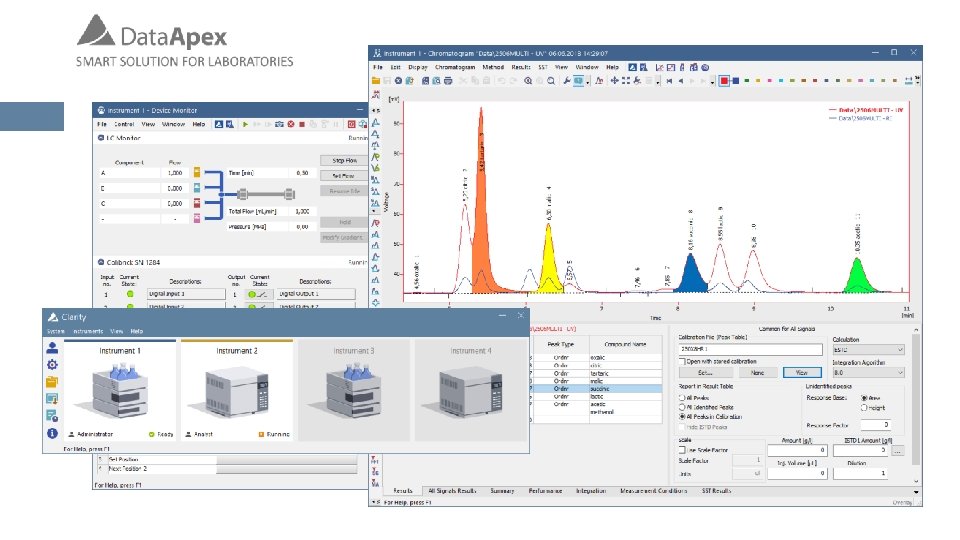Enable Use Scale Factor checkbox

point(682,450)
